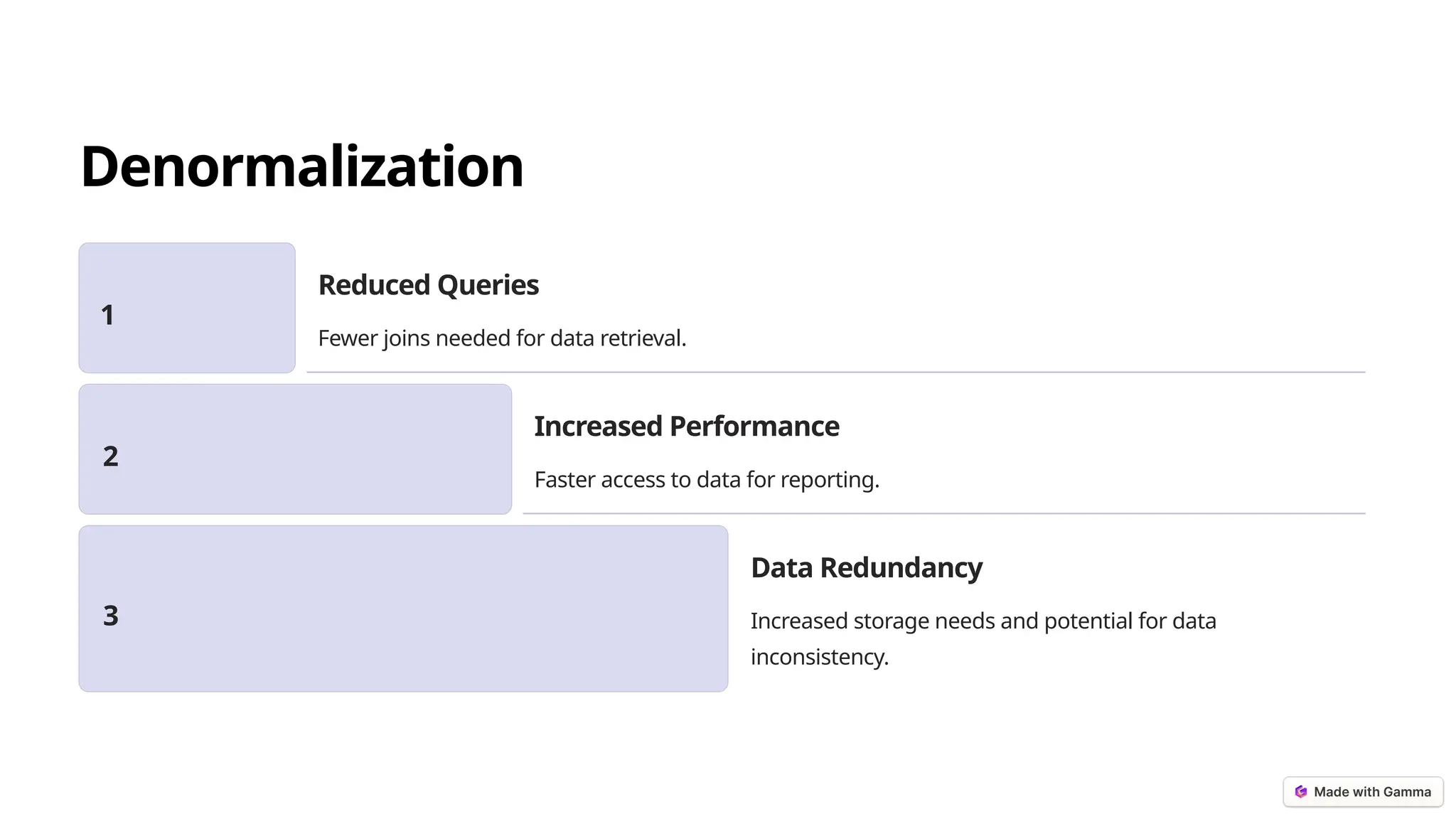Click the increased storage needs paragraph

[983, 638]
